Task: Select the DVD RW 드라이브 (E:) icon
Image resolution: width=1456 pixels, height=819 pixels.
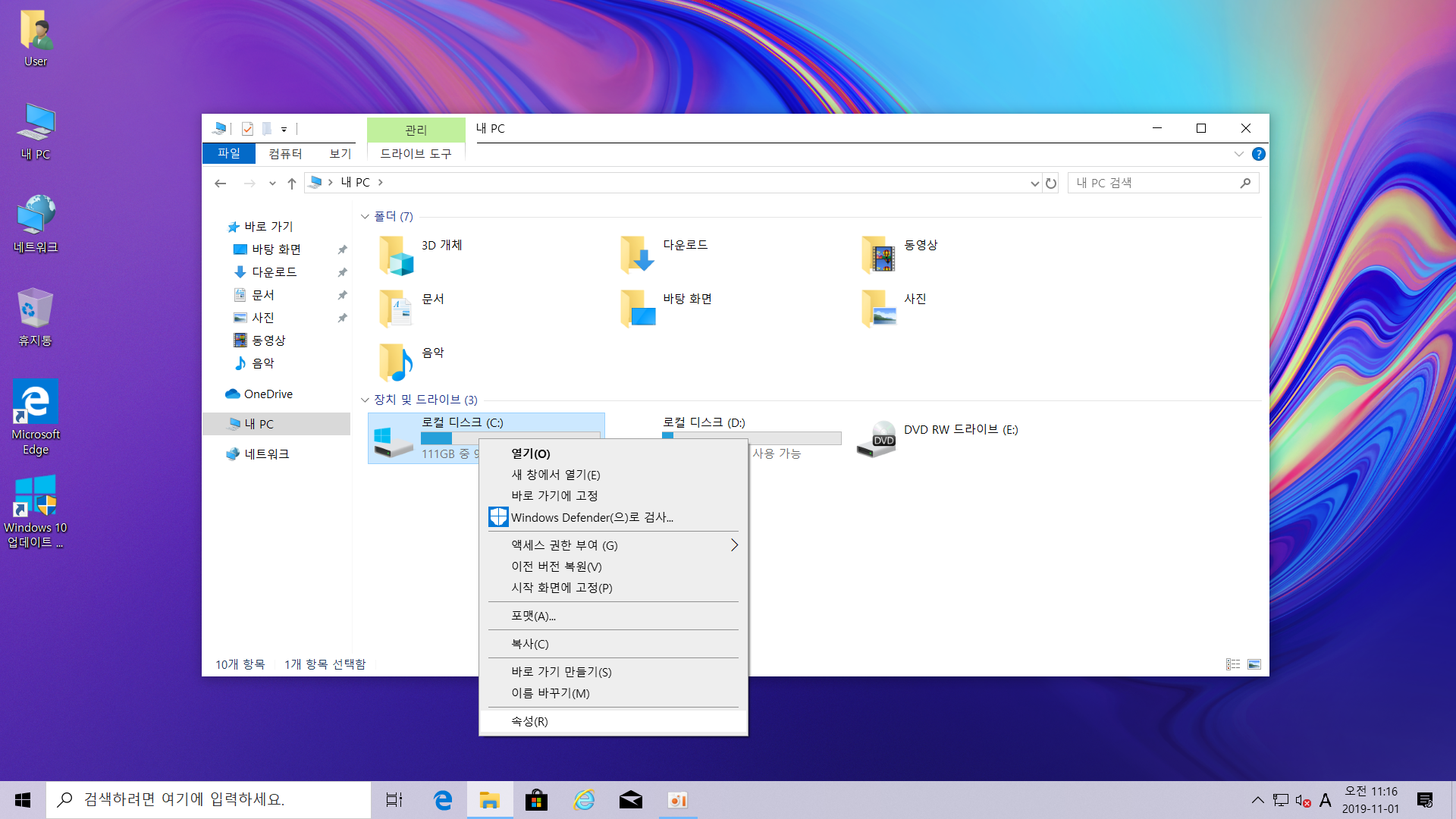Action: pos(877,438)
